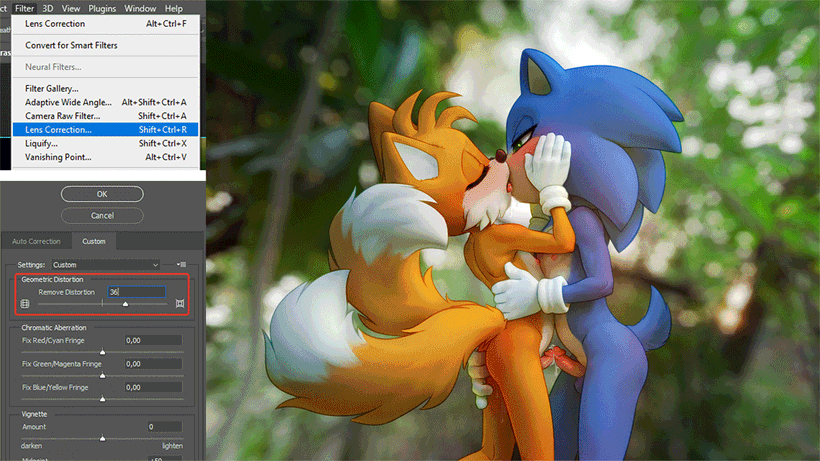Open Camera Raw Filter...
This screenshot has width=820, height=461.
(105, 116)
